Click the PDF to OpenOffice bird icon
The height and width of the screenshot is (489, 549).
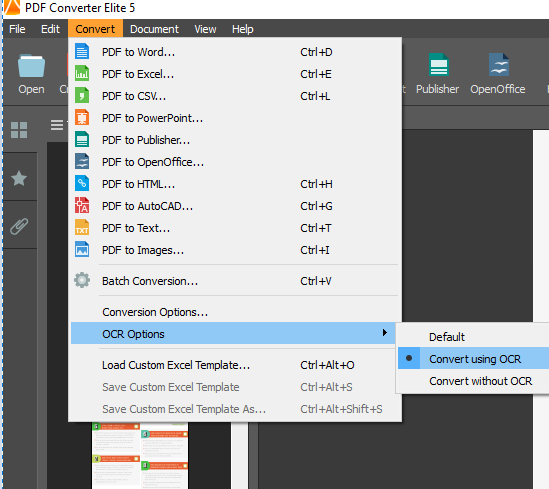coord(82,162)
